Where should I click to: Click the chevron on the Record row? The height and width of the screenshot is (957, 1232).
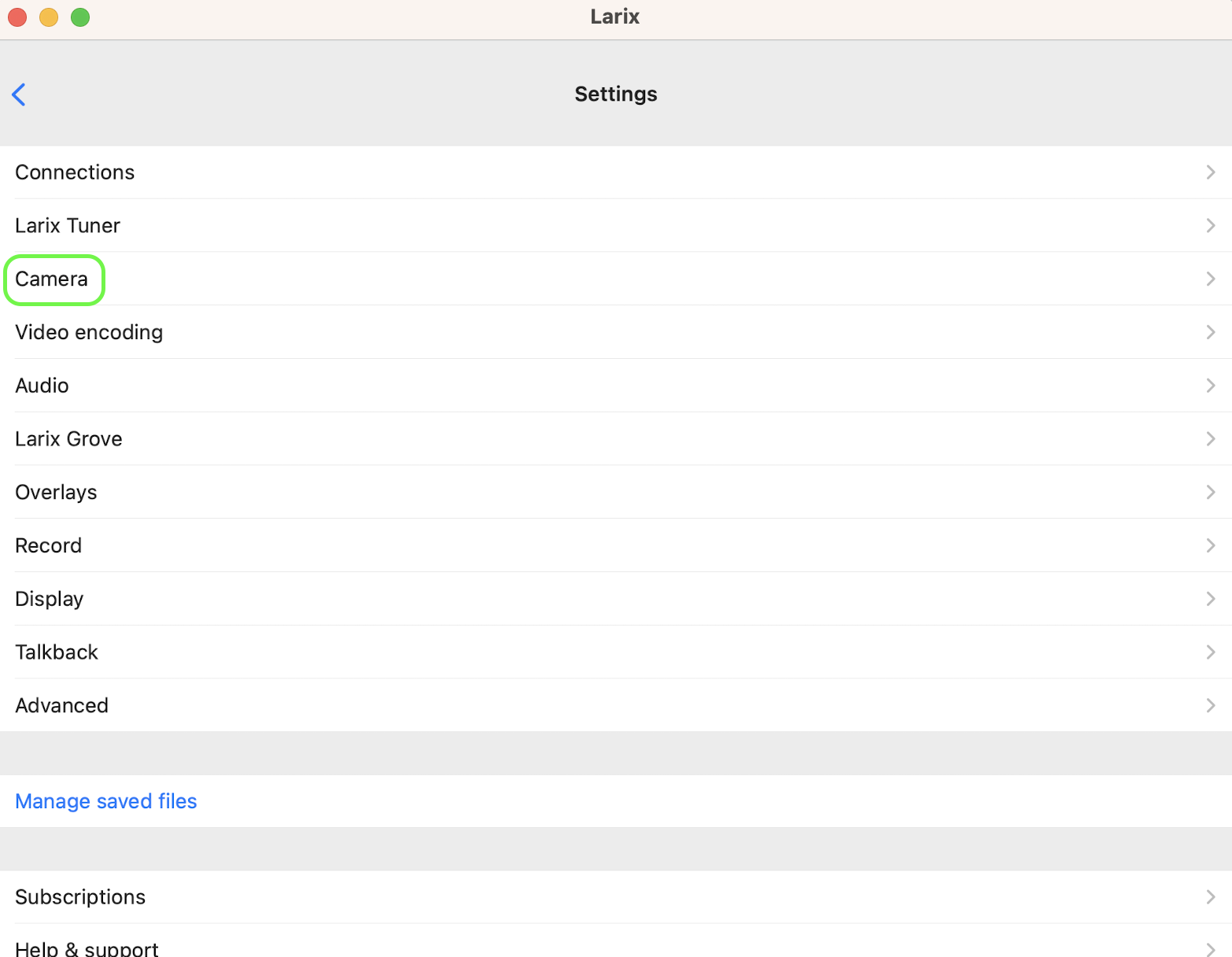click(x=1211, y=545)
